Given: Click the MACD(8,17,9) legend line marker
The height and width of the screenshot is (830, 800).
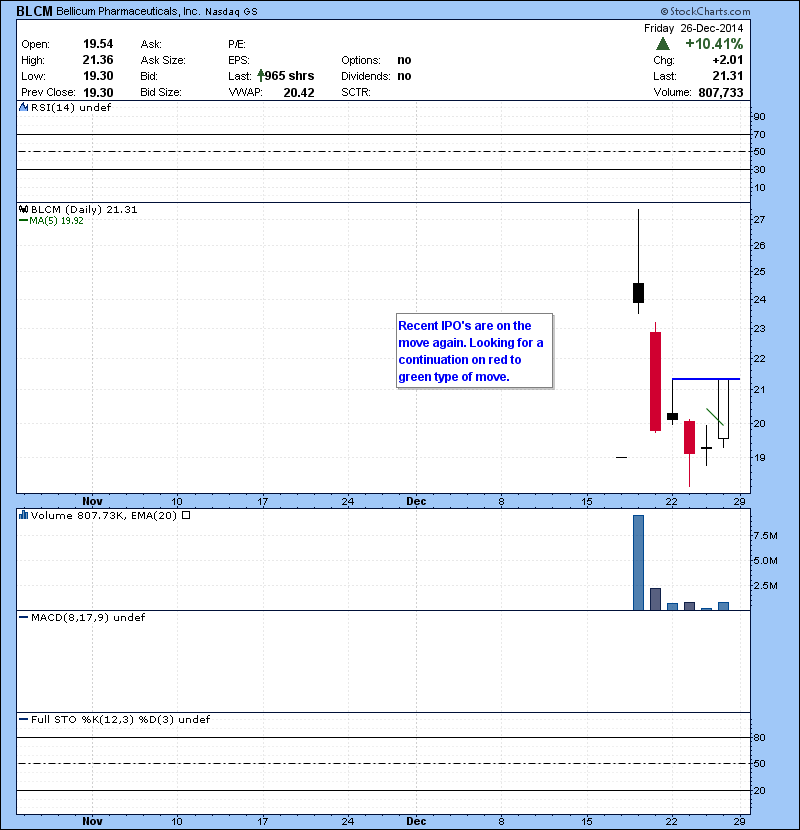Looking at the screenshot, I should 24,618.
